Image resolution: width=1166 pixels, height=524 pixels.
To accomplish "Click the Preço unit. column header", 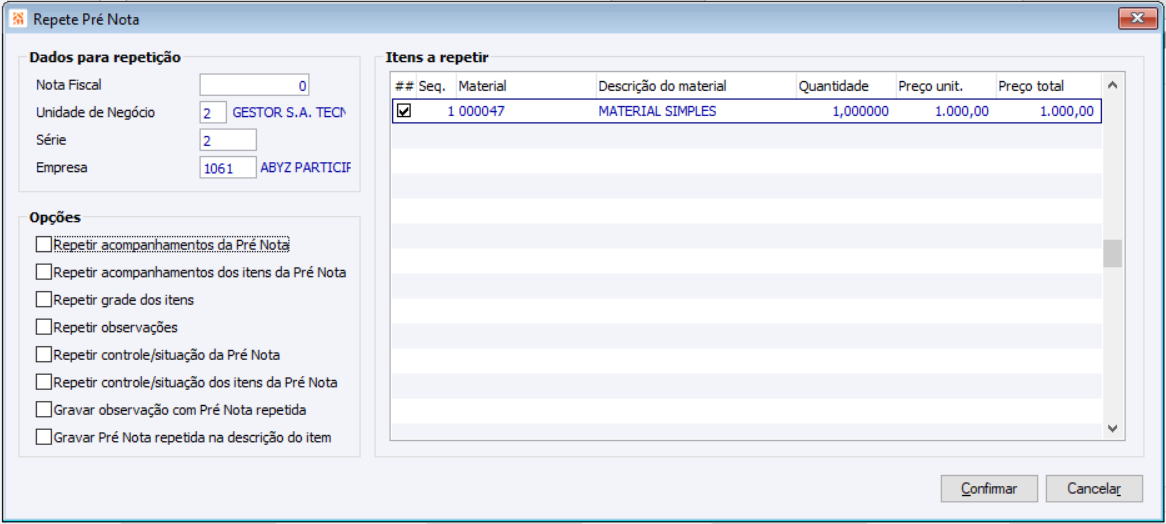I will [x=946, y=86].
